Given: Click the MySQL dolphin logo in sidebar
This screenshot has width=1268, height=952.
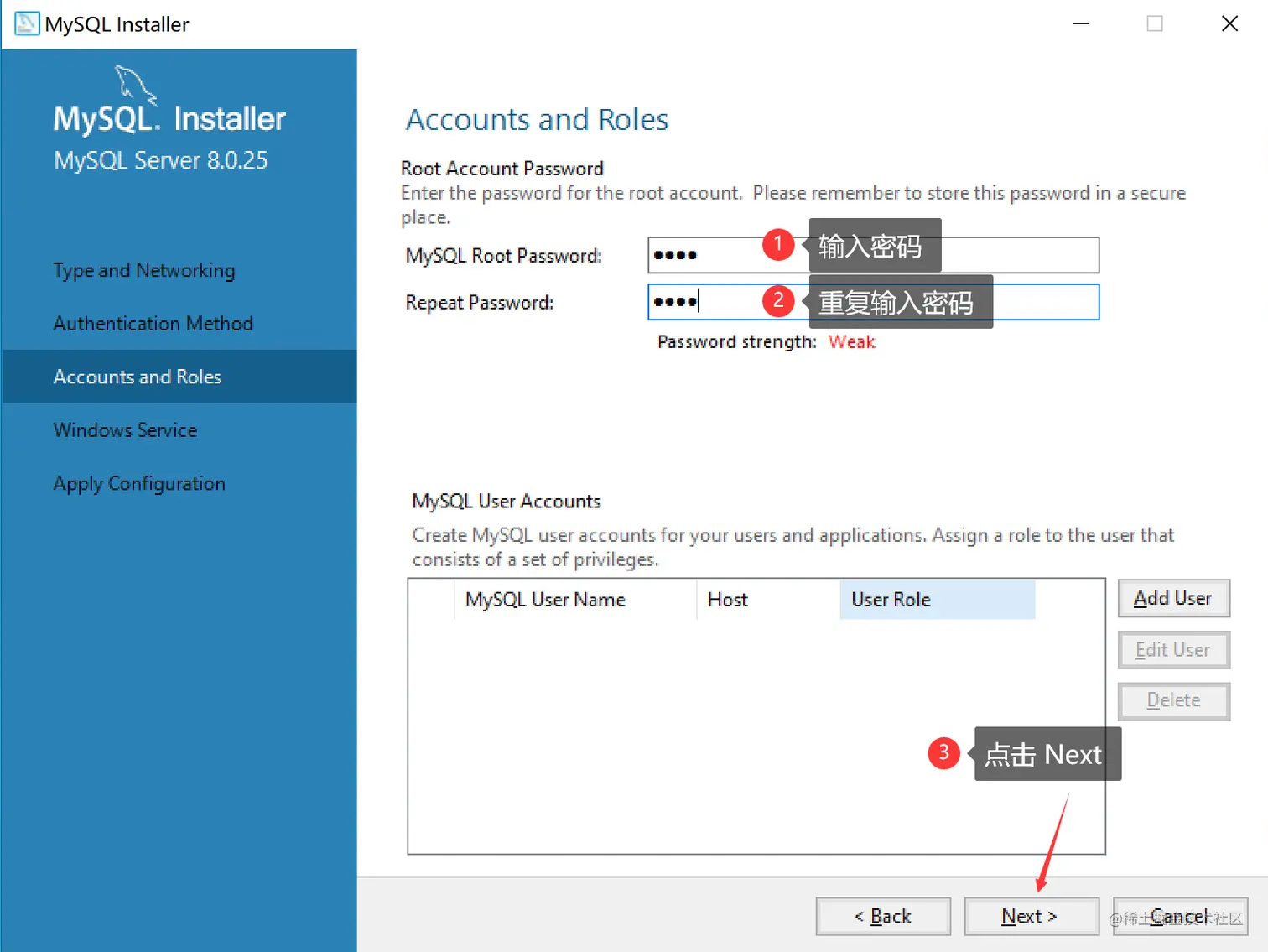Looking at the screenshot, I should point(135,85).
